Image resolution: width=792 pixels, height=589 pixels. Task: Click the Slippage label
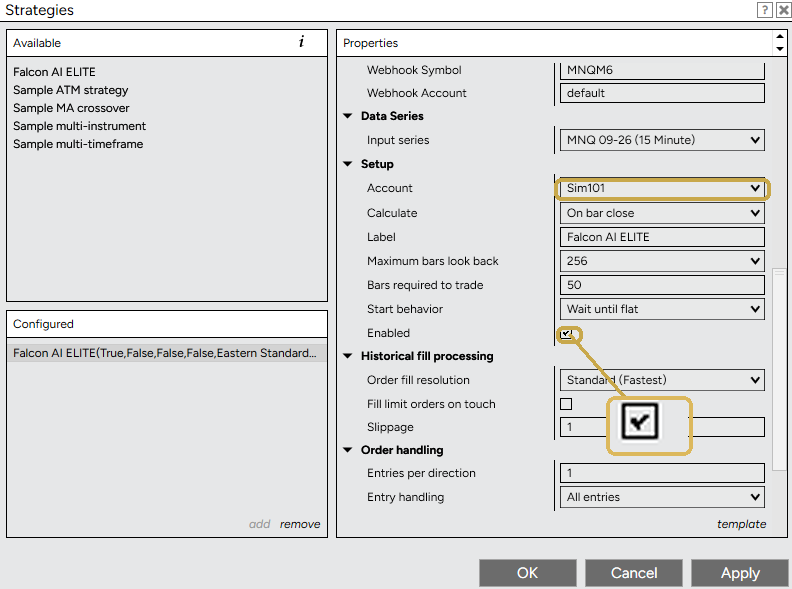(390, 427)
